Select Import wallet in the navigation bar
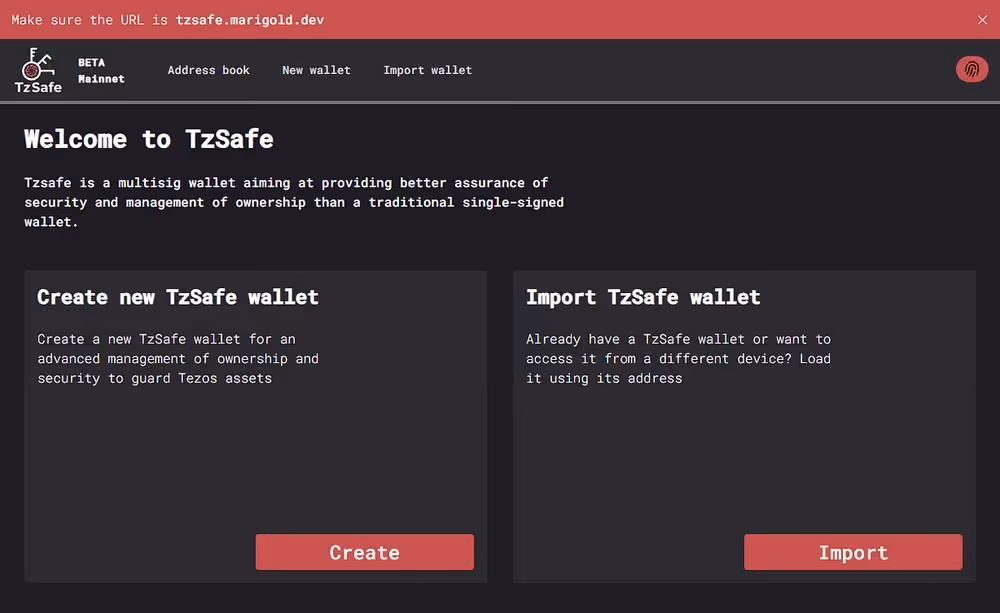This screenshot has width=1000, height=613. coord(427,70)
